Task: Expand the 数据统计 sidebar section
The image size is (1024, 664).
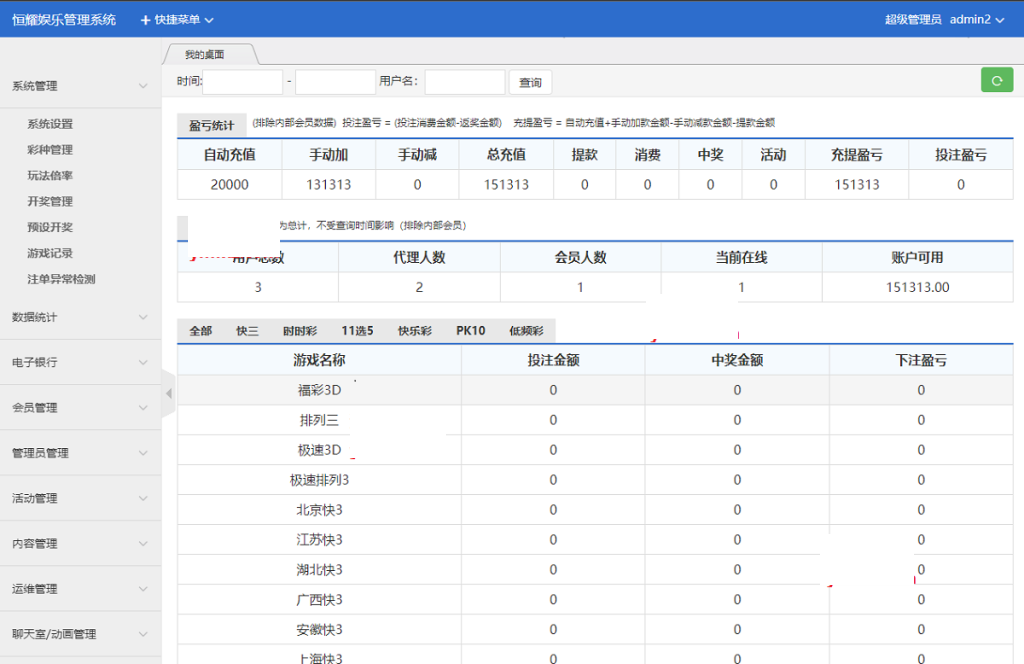Action: (80, 317)
